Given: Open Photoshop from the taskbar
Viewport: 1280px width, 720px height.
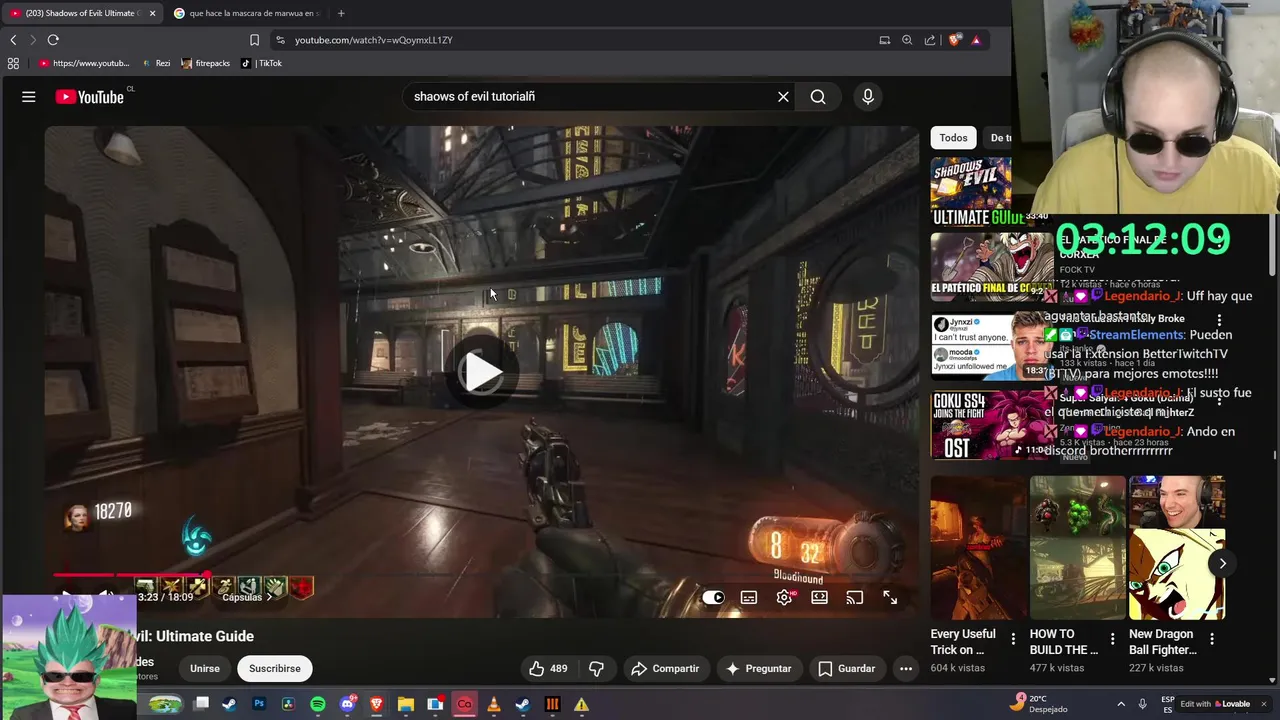Looking at the screenshot, I should (259, 704).
